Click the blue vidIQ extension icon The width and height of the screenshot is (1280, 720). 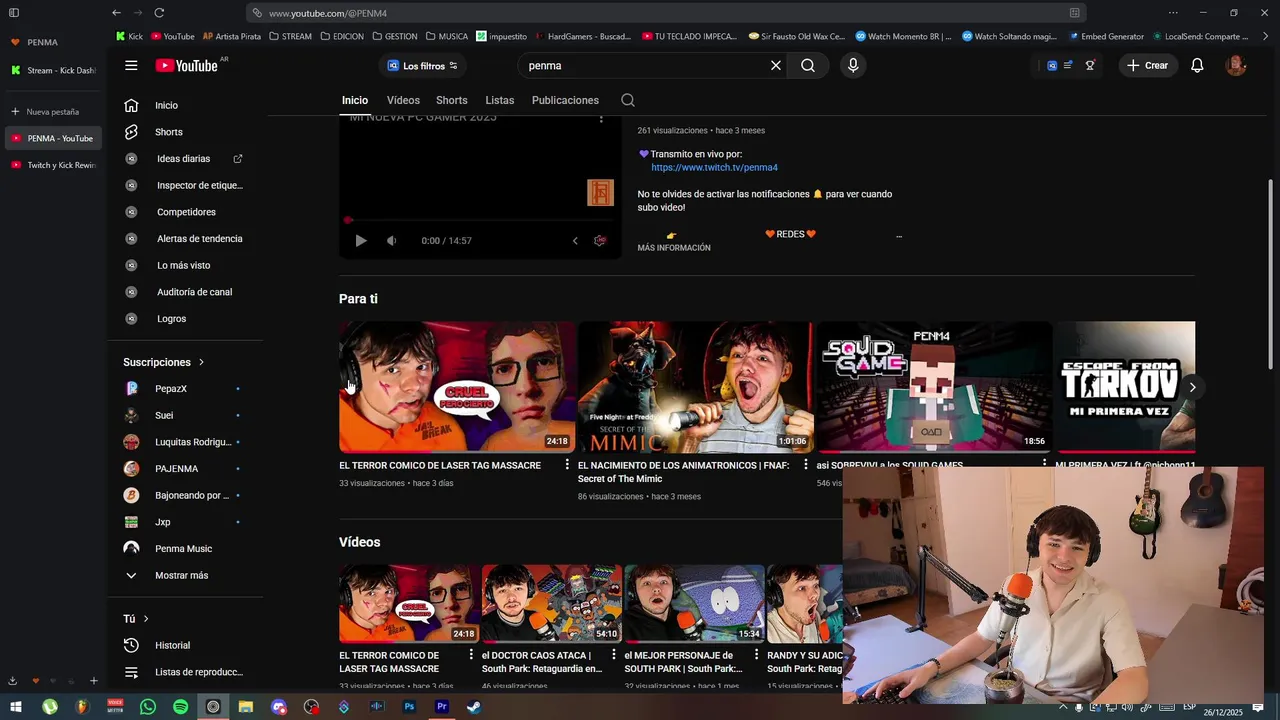[1052, 66]
